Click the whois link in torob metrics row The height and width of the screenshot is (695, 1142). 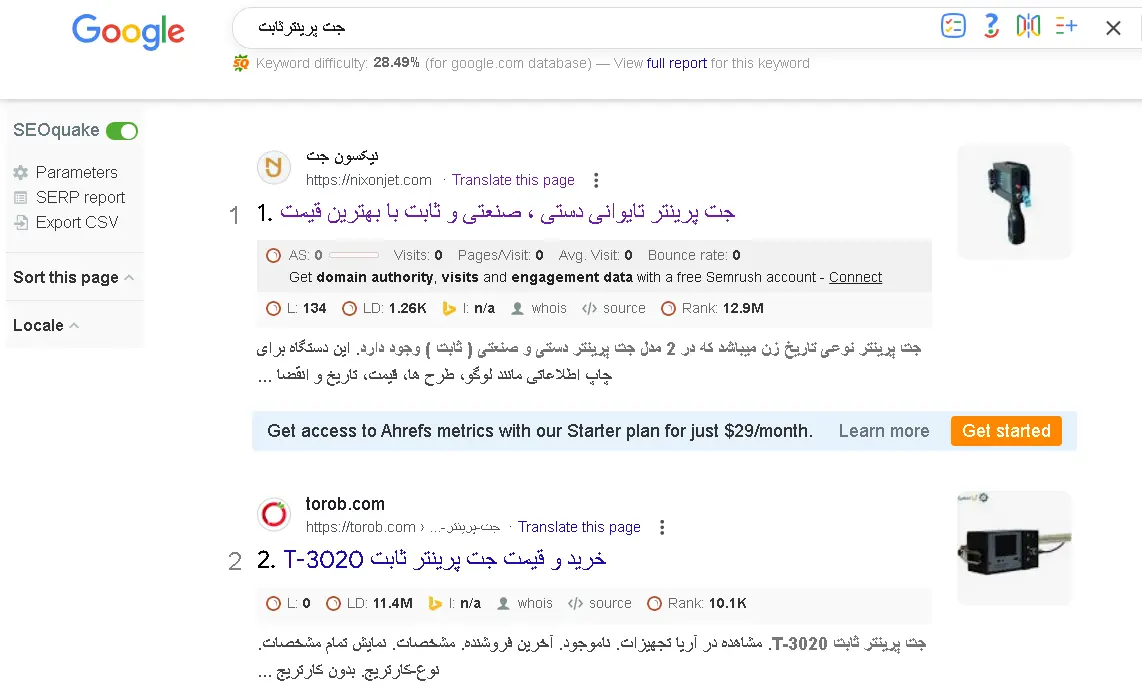tap(535, 604)
